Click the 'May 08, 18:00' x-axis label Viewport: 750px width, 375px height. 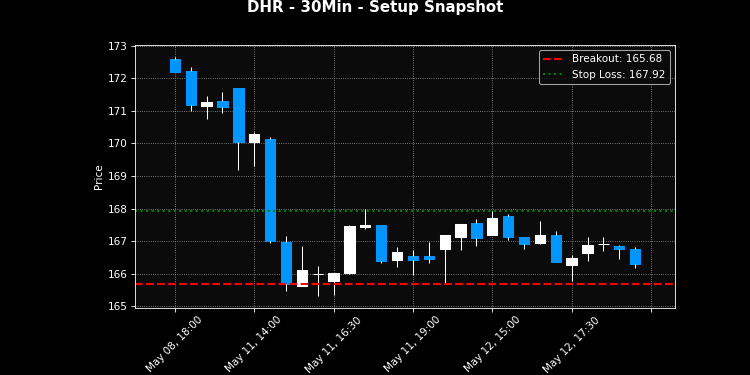pyautogui.click(x=173, y=344)
